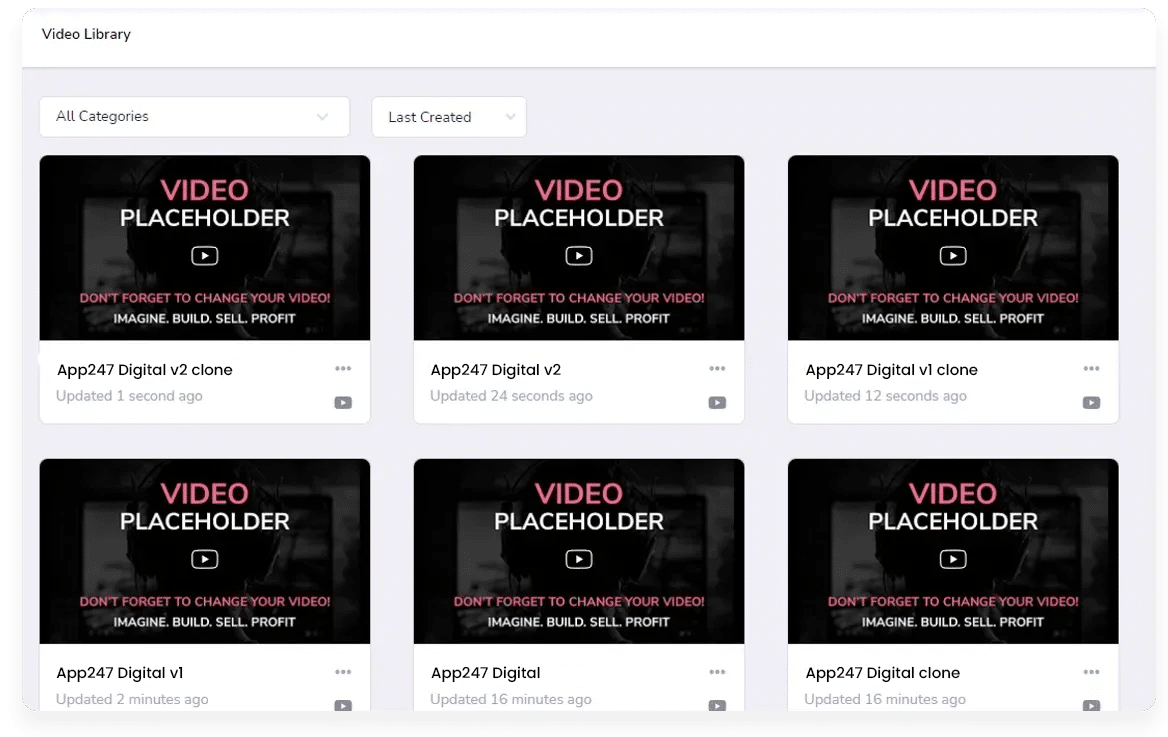Open the Last Created sort dropdown
Screen dimensions: 1168x737
click(x=449, y=117)
